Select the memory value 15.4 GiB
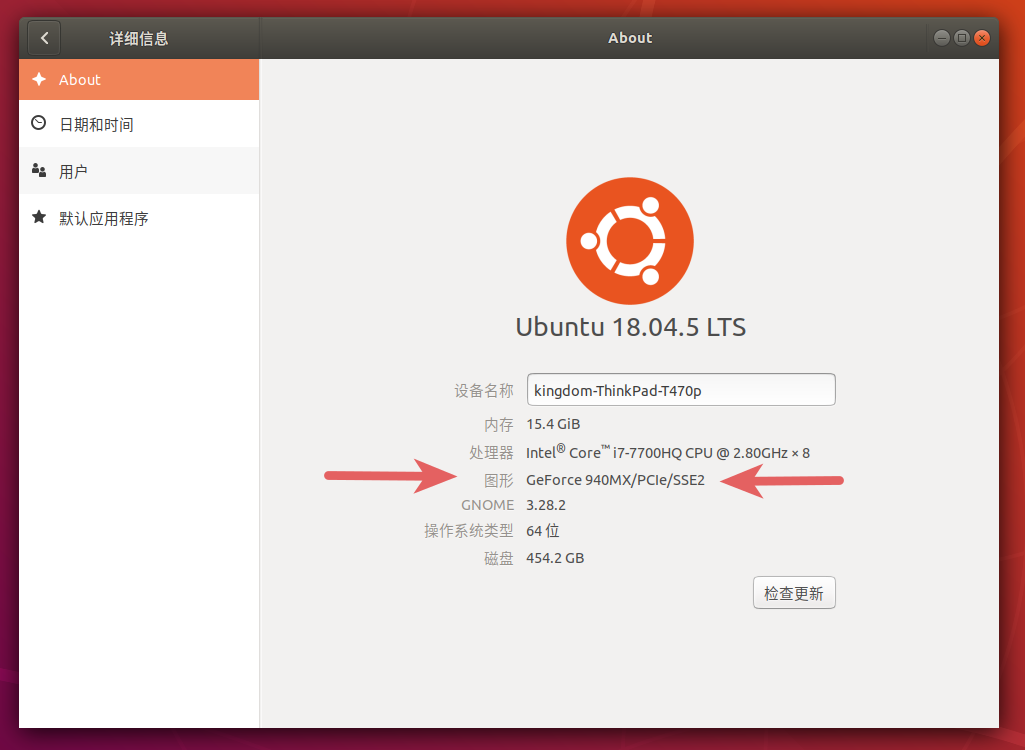Viewport: 1025px width, 750px height. [553, 424]
